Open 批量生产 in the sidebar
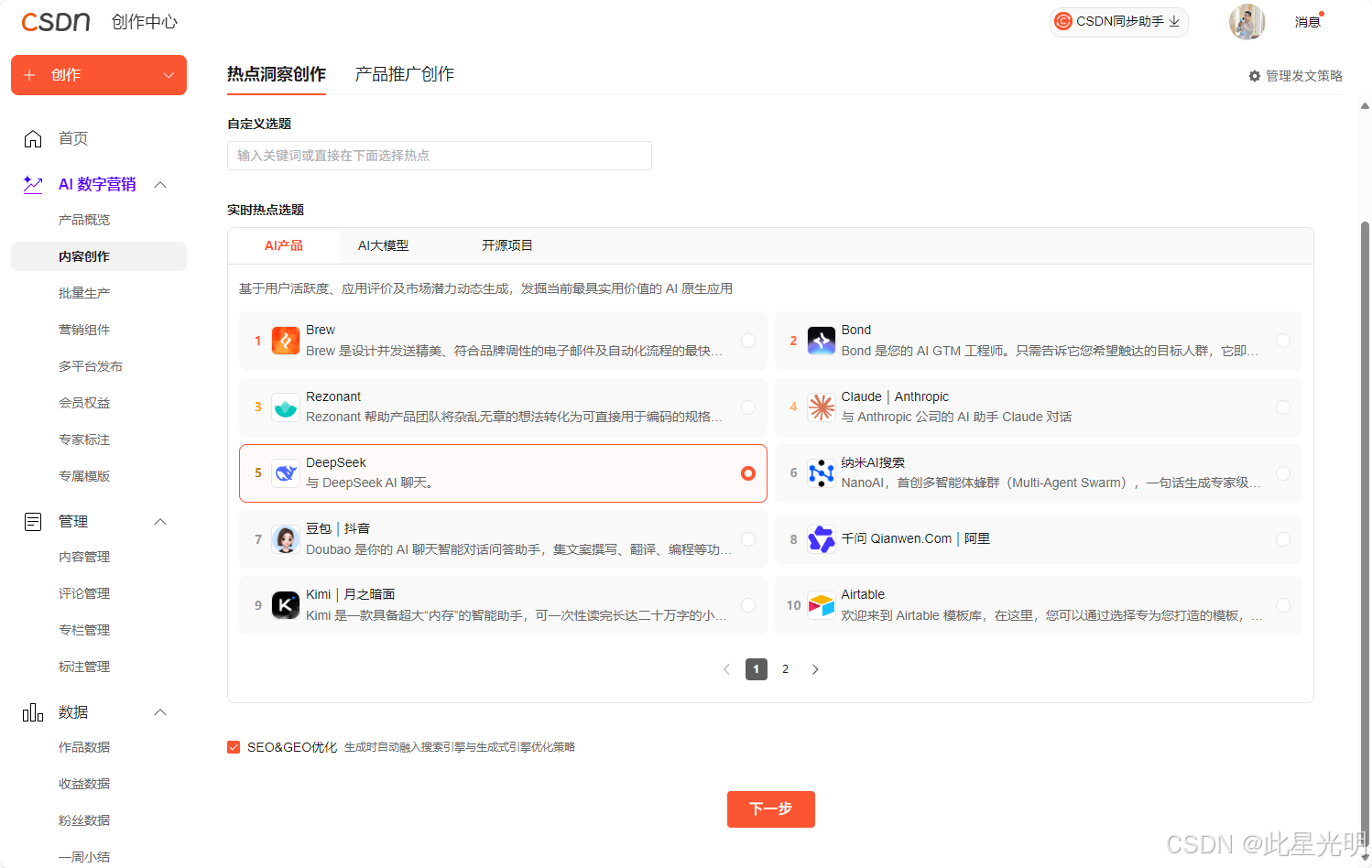 tap(84, 293)
